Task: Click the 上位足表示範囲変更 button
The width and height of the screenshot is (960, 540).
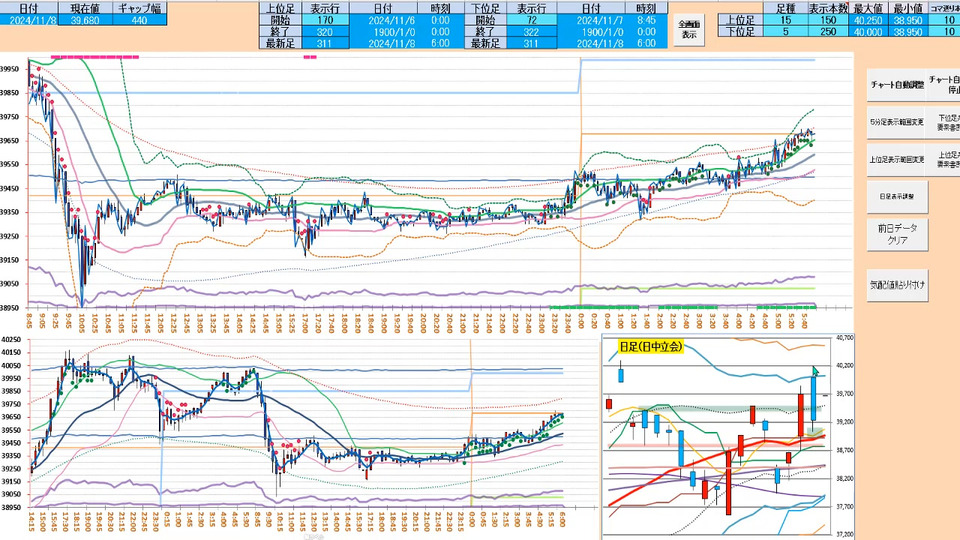Action: click(897, 159)
